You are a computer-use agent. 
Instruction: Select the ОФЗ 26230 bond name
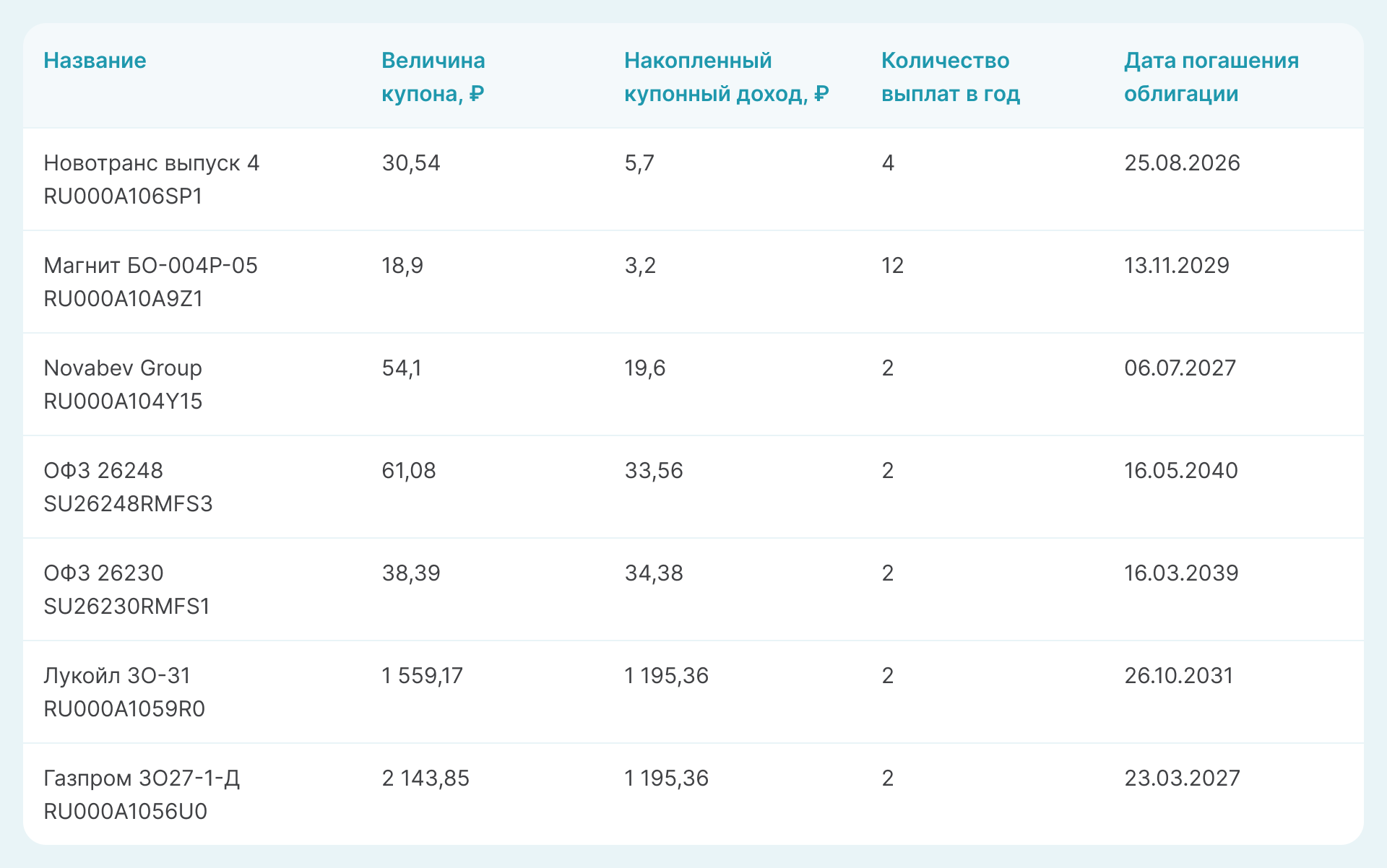click(x=103, y=573)
